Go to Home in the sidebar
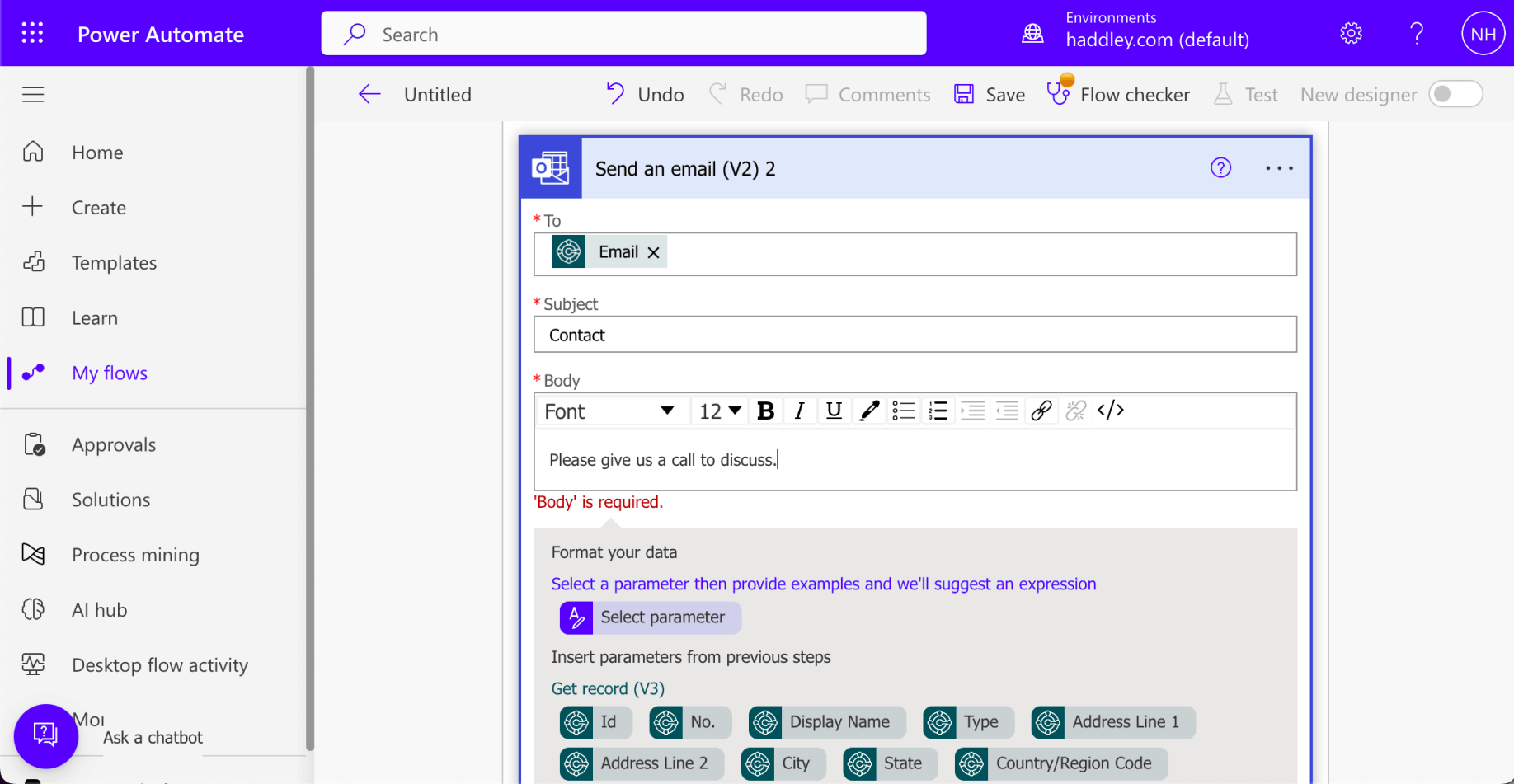This screenshot has height=784, width=1514. [x=97, y=153]
